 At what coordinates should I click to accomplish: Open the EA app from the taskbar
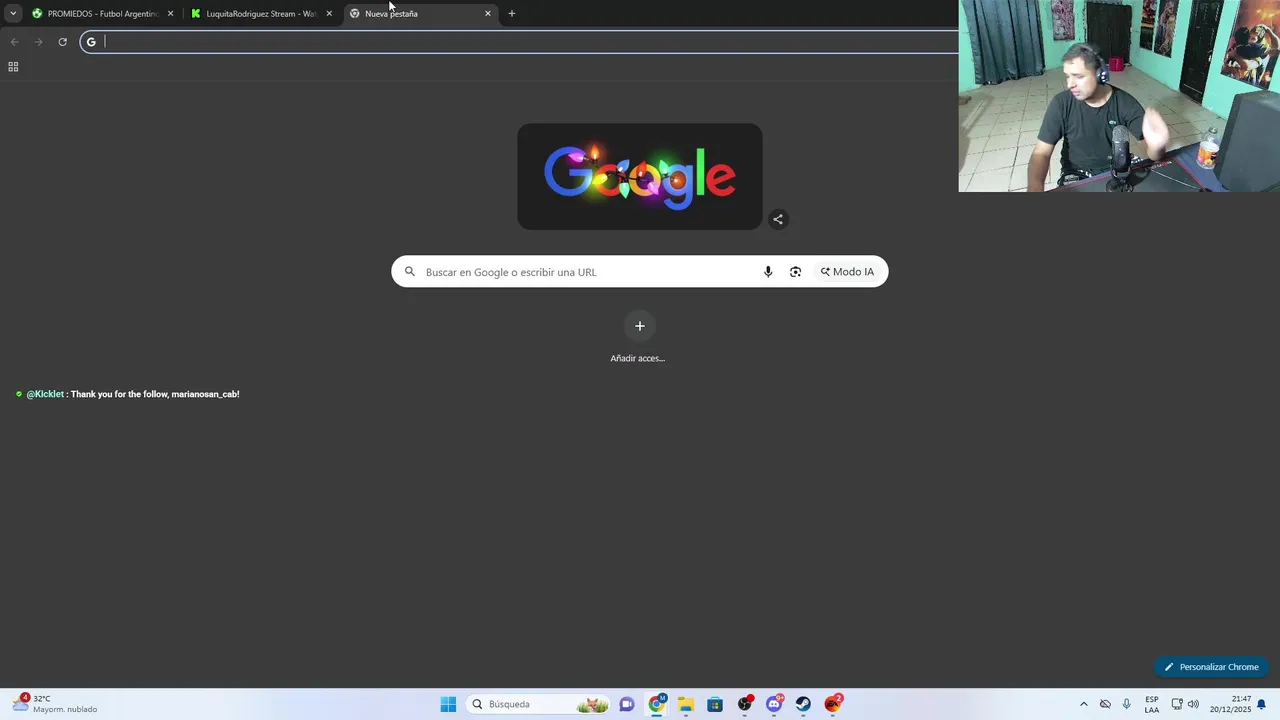(833, 704)
